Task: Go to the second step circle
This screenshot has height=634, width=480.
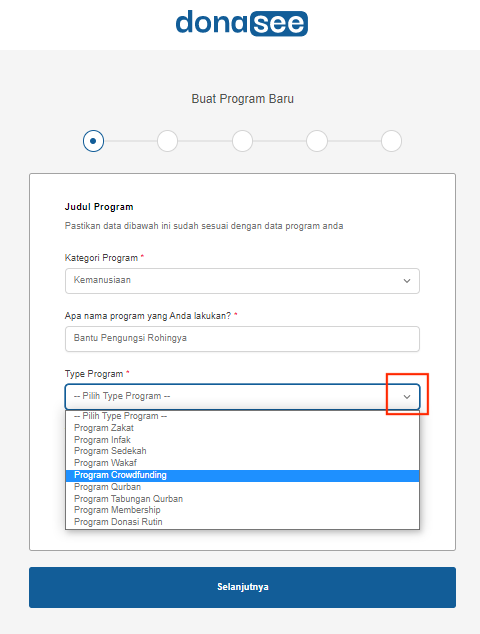Action: click(167, 141)
